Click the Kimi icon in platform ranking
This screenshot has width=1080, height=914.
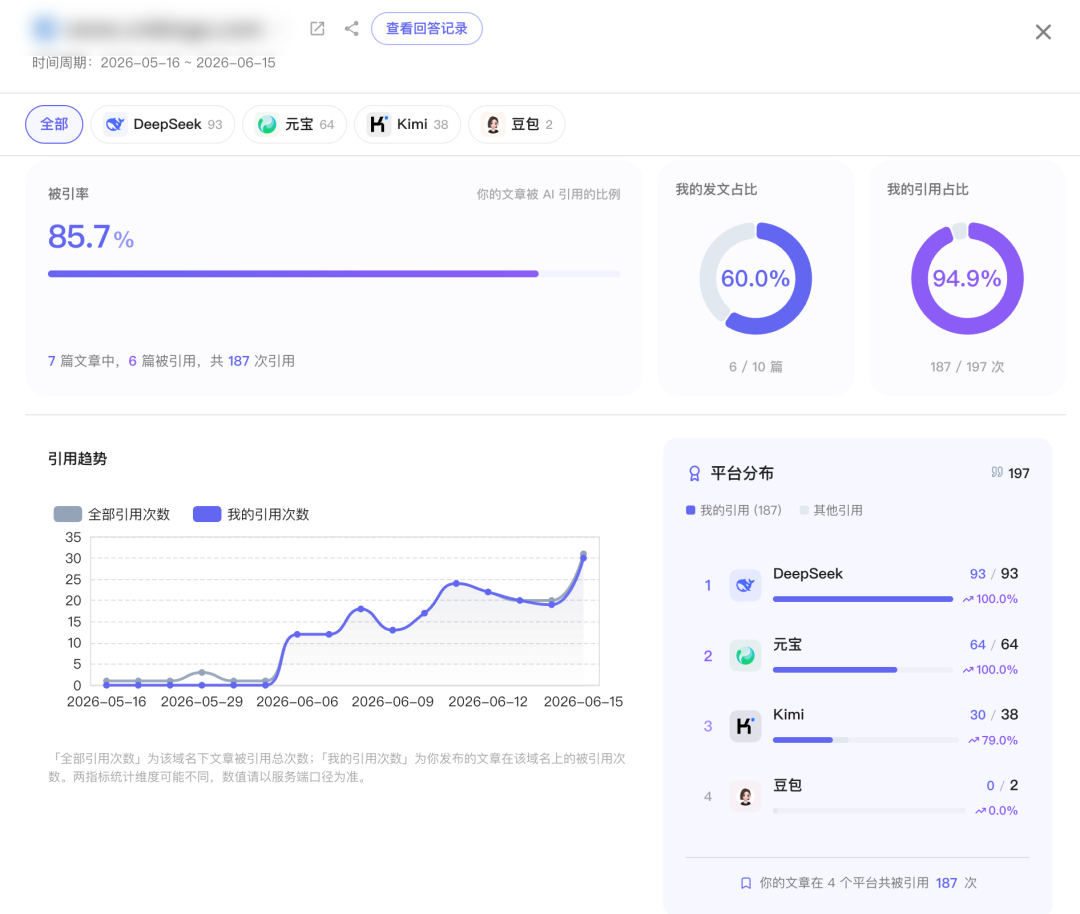745,726
